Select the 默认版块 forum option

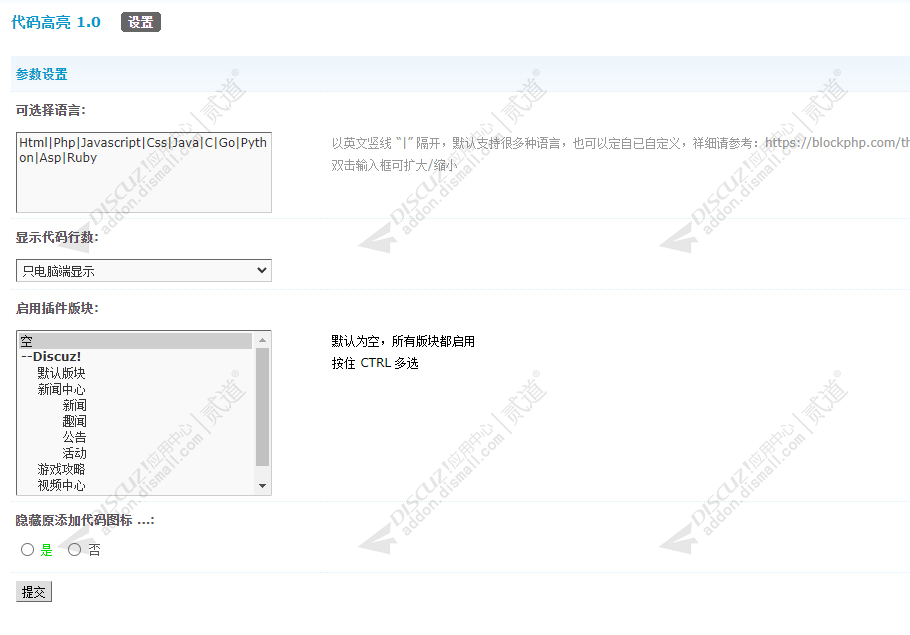pyautogui.click(x=136, y=373)
